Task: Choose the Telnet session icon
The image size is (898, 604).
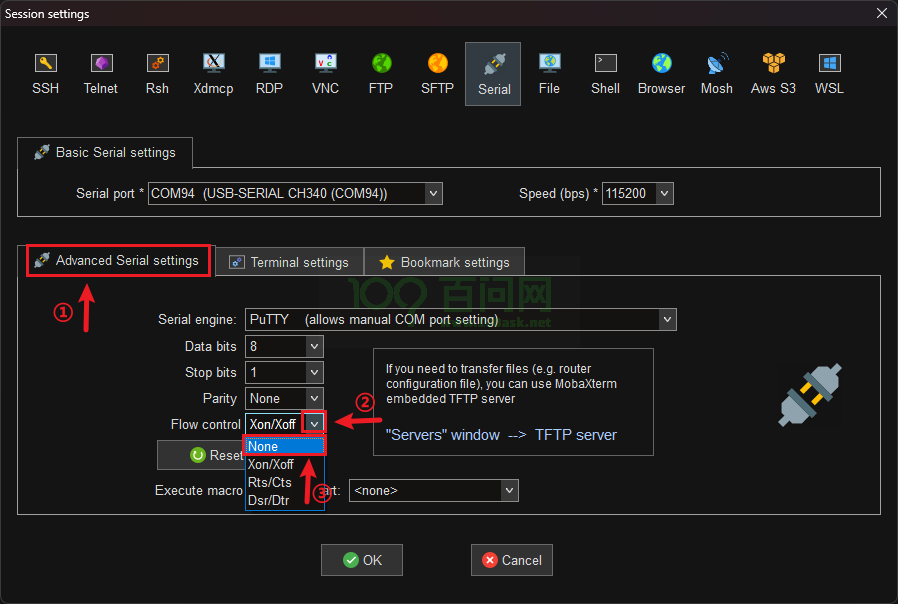Action: 100,73
